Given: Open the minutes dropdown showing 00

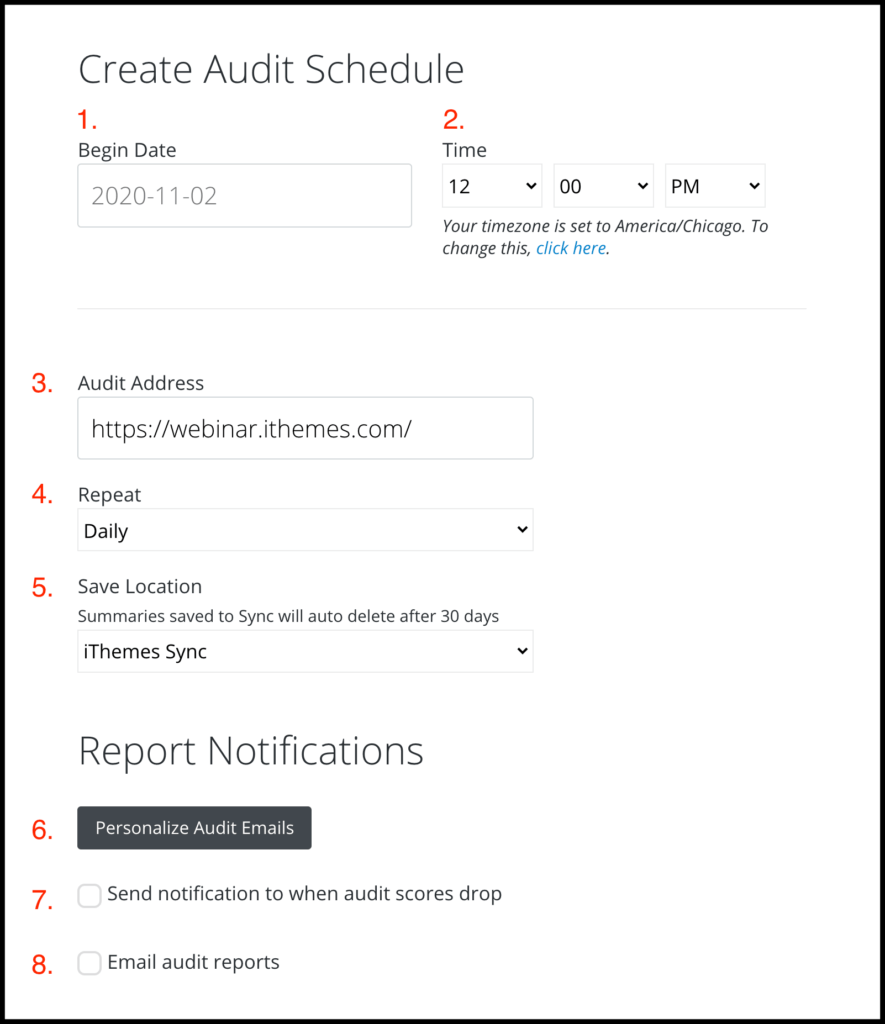Looking at the screenshot, I should click(x=603, y=186).
